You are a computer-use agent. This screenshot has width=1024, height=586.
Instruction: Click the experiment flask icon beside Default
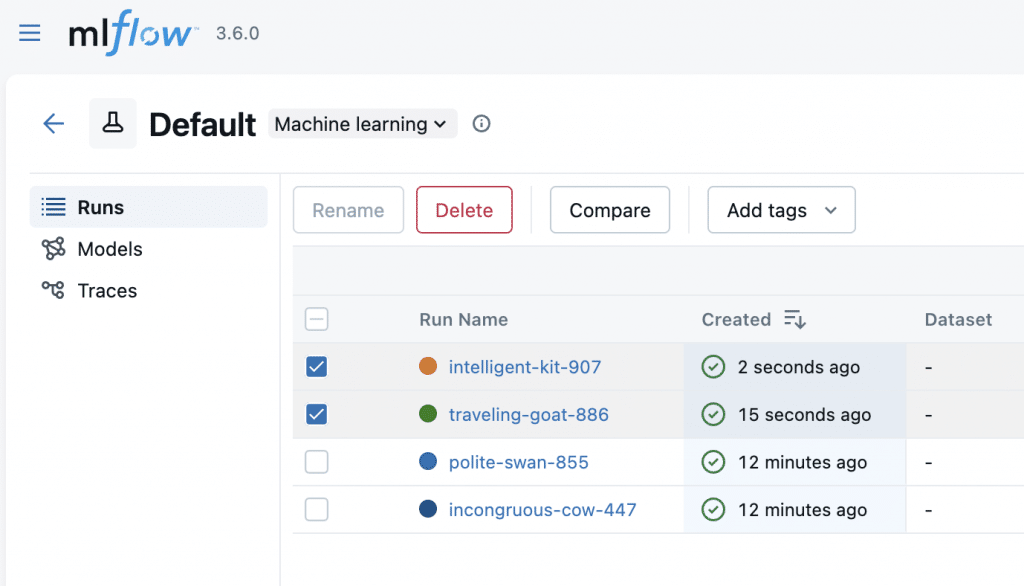coord(112,123)
